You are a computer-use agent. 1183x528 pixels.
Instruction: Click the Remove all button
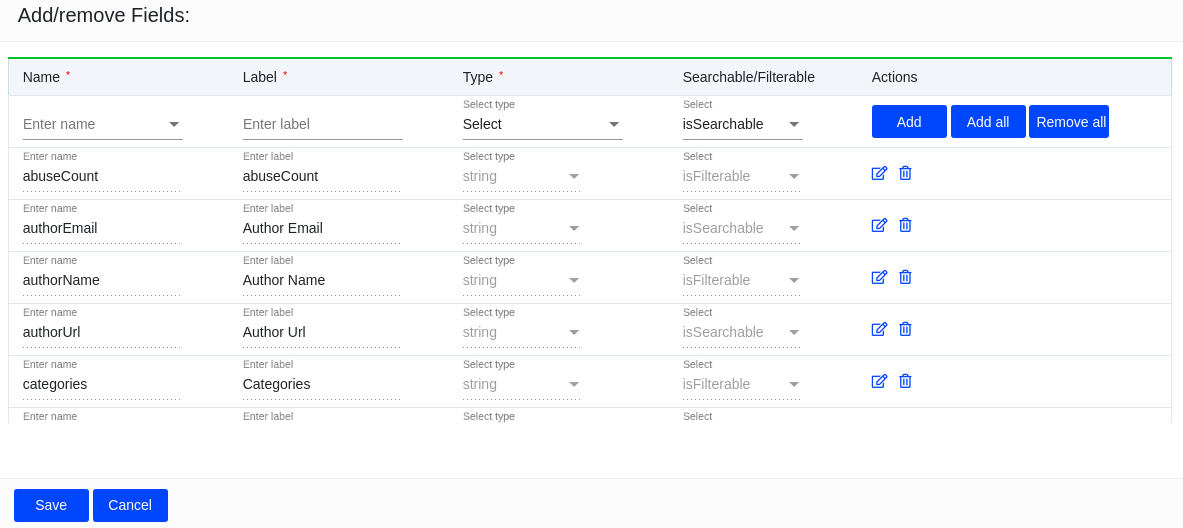pyautogui.click(x=1069, y=122)
